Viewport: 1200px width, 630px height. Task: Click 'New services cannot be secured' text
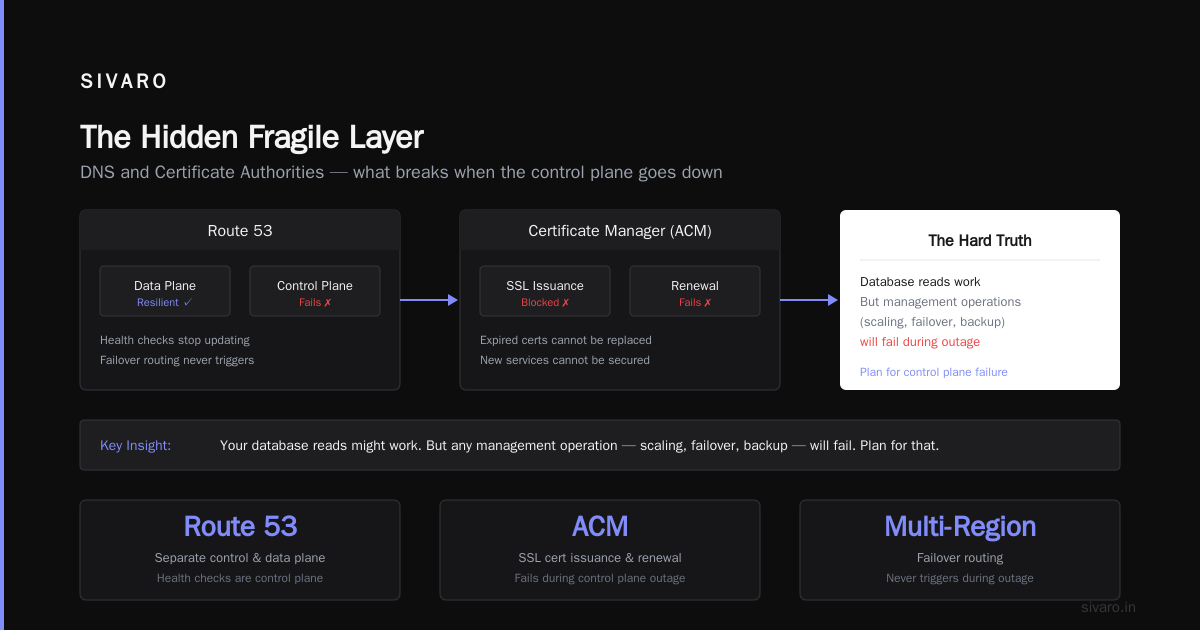(x=565, y=360)
